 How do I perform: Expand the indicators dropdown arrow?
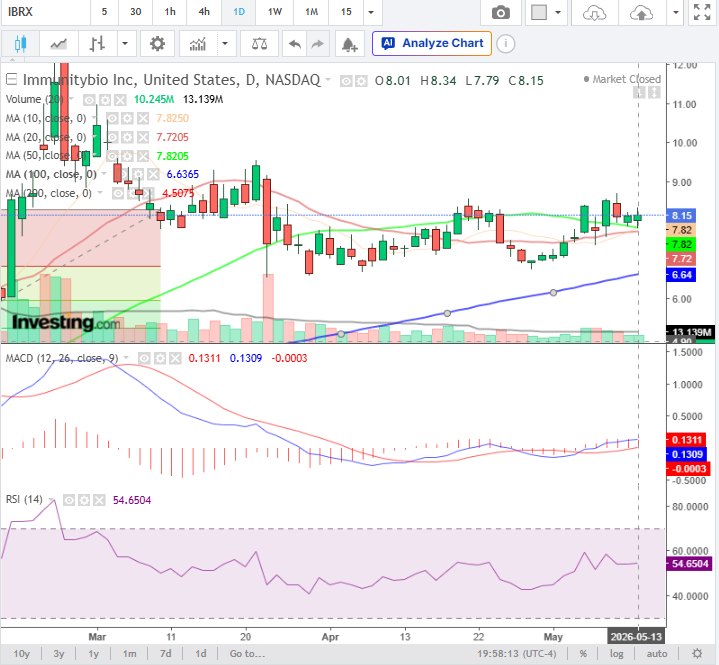pyautogui.click(x=225, y=44)
